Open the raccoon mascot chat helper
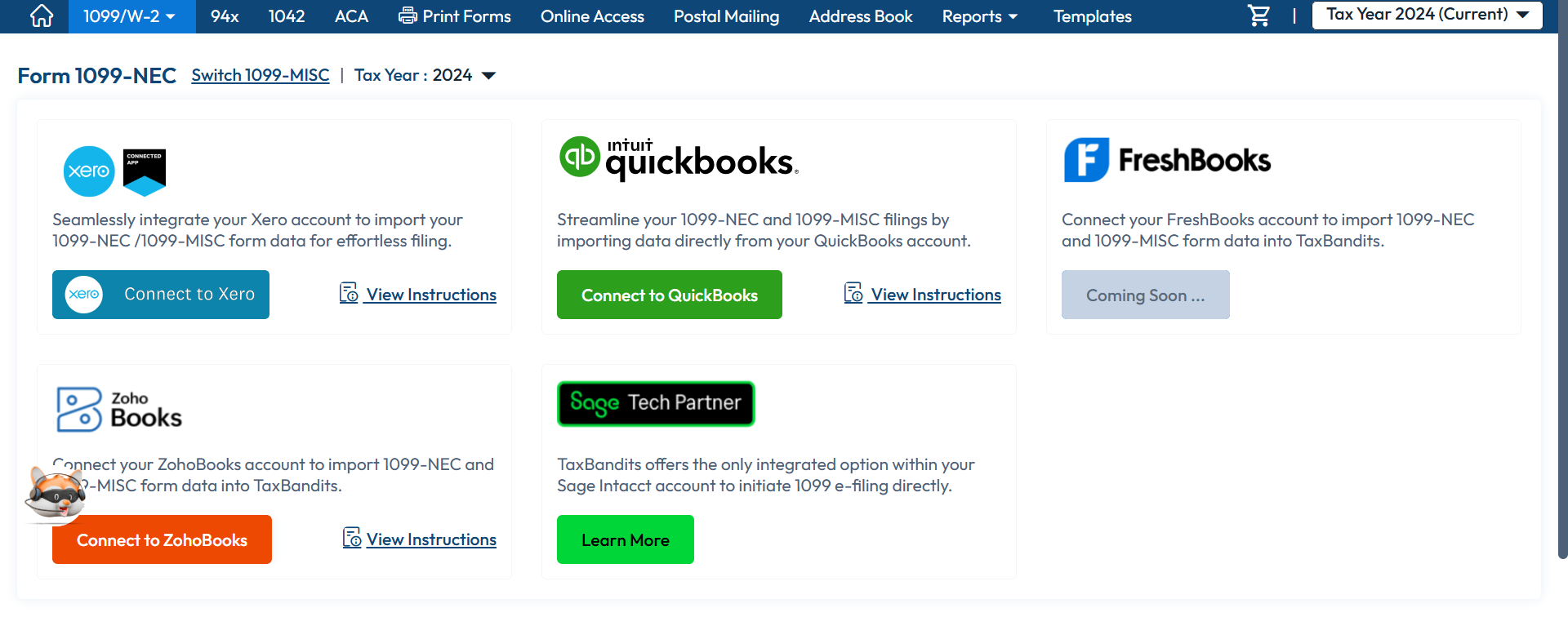 click(55, 492)
